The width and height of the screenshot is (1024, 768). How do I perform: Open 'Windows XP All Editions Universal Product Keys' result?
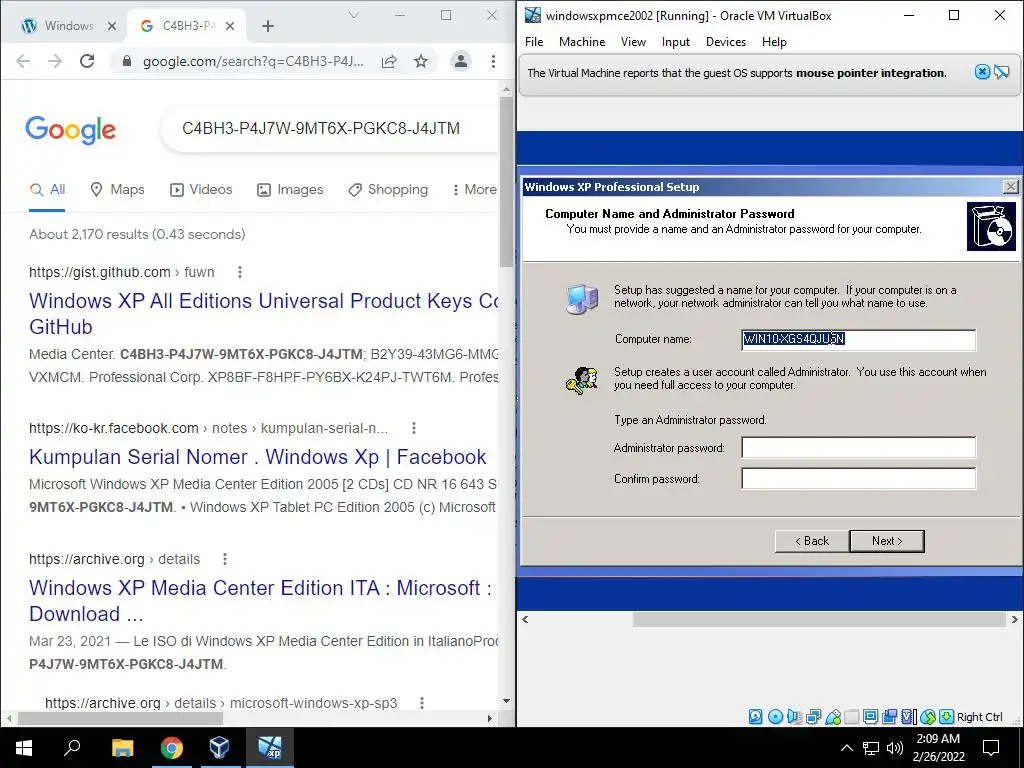(263, 313)
